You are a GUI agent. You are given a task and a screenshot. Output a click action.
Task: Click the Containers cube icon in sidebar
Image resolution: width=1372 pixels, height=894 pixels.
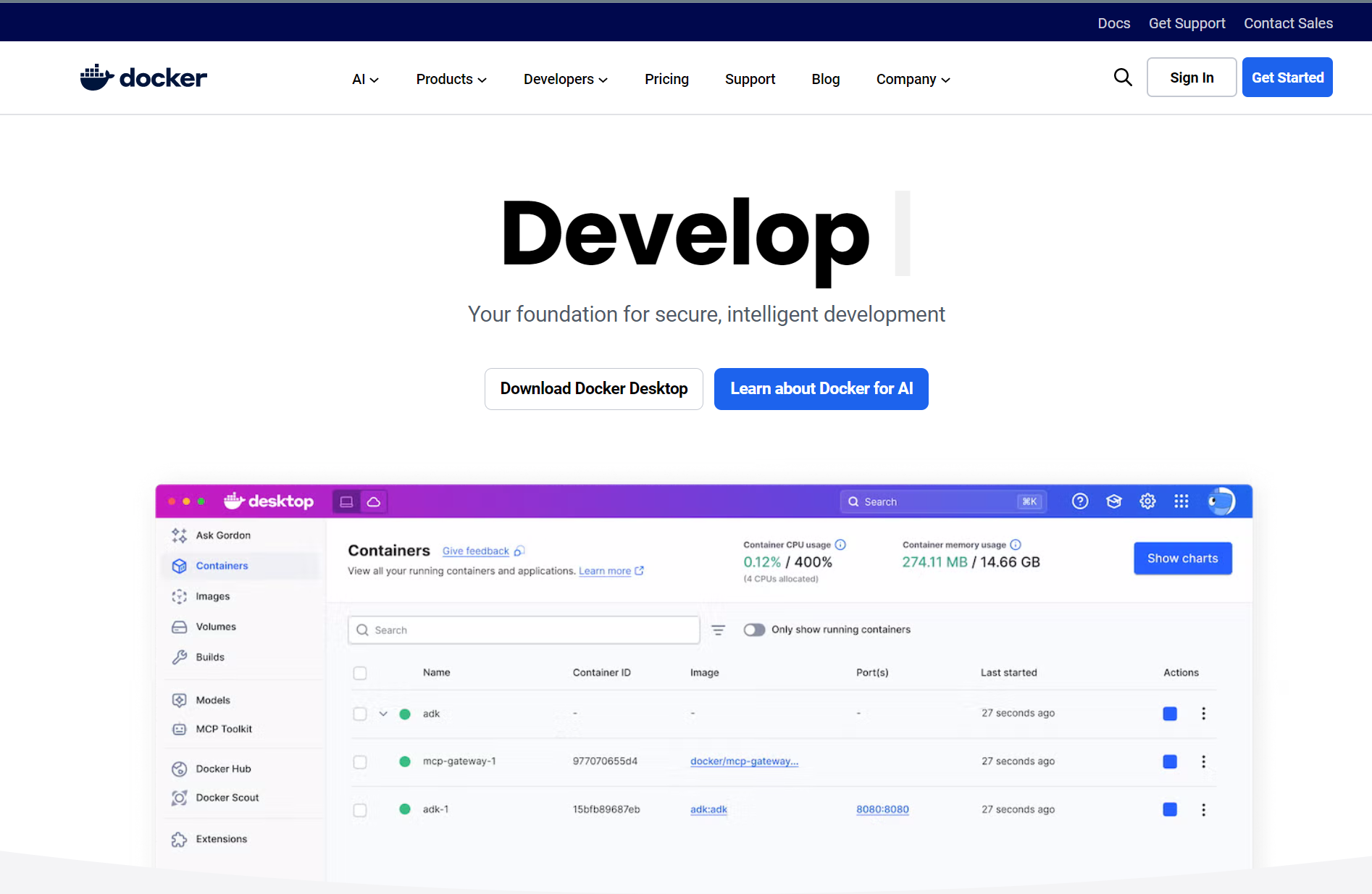(179, 566)
